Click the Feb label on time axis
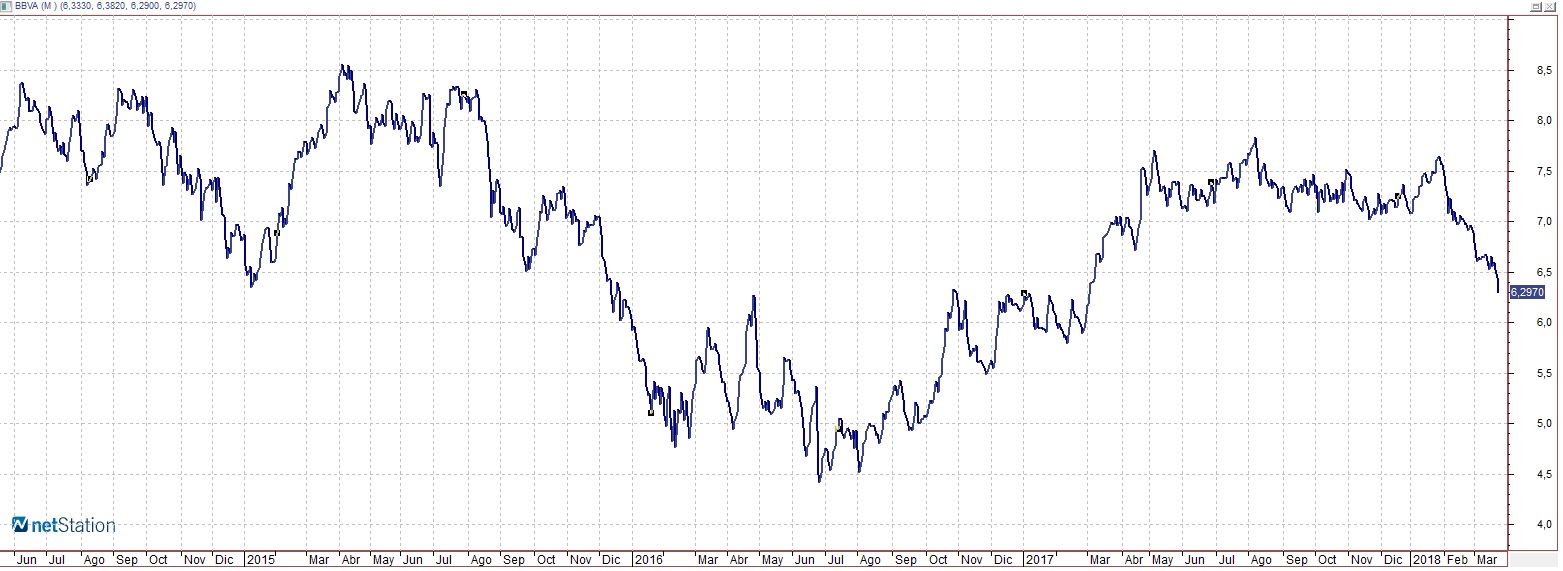 (1458, 560)
